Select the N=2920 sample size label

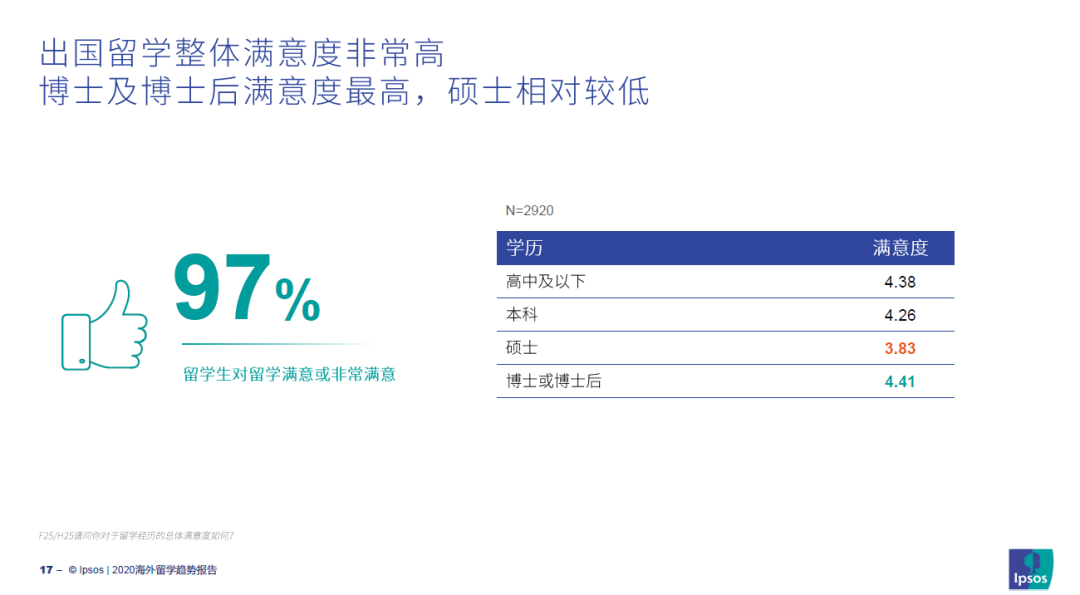point(529,211)
